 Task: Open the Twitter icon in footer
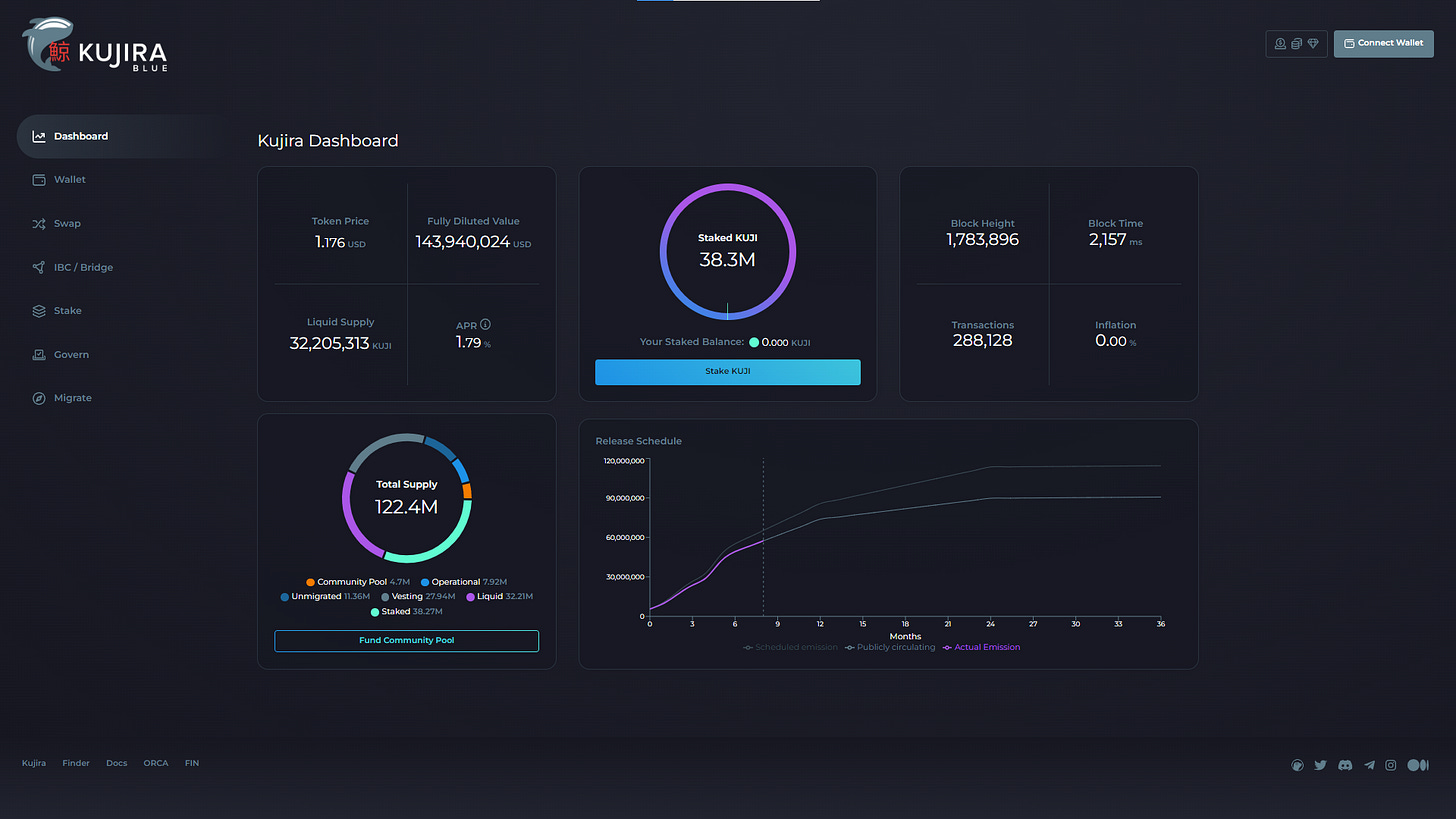(x=1321, y=765)
